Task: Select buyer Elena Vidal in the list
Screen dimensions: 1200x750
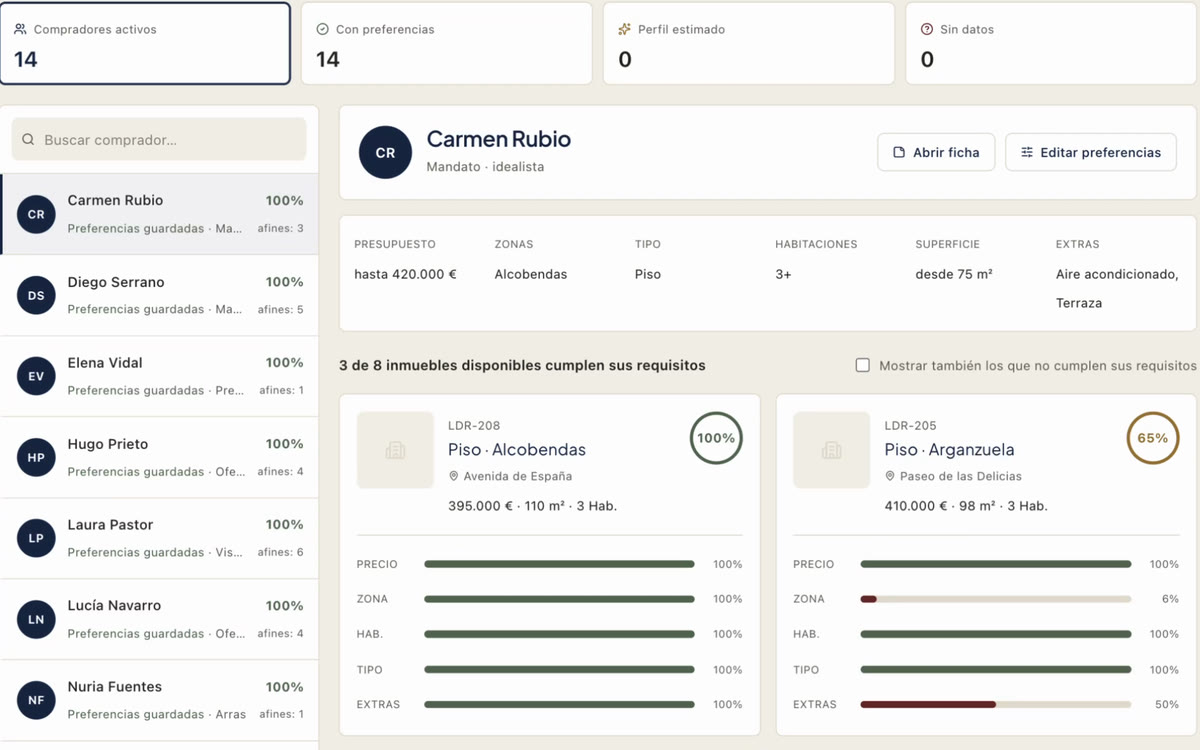Action: (x=160, y=376)
